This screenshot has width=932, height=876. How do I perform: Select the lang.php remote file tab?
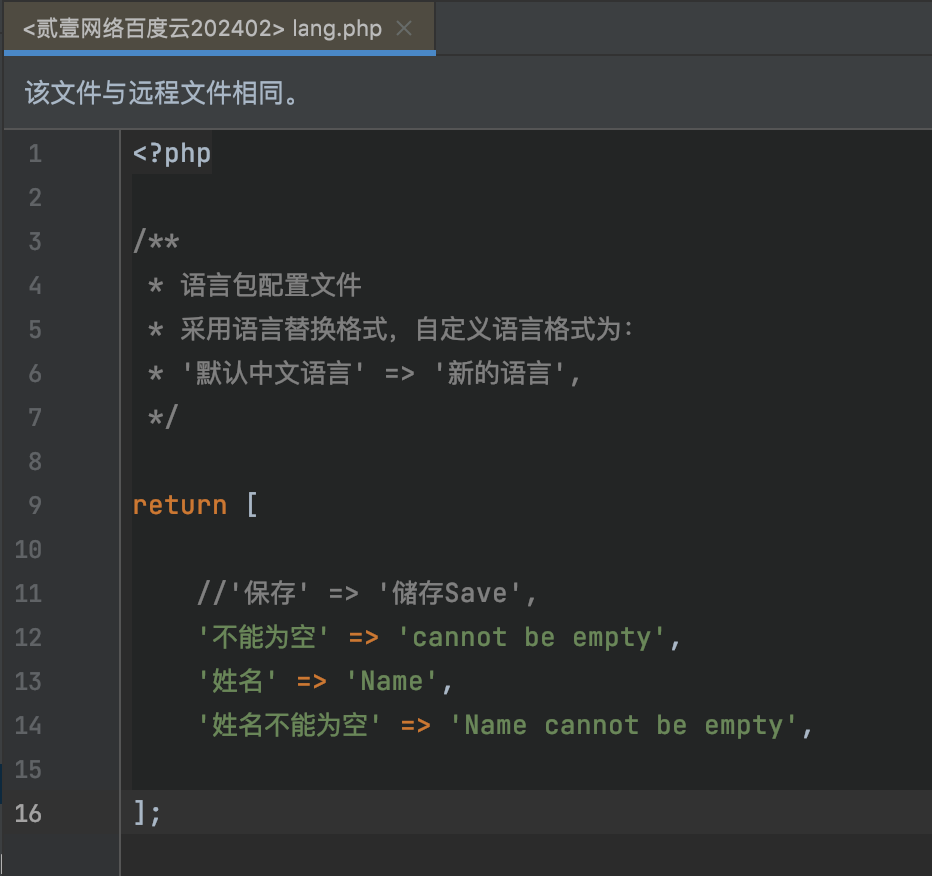coord(219,28)
